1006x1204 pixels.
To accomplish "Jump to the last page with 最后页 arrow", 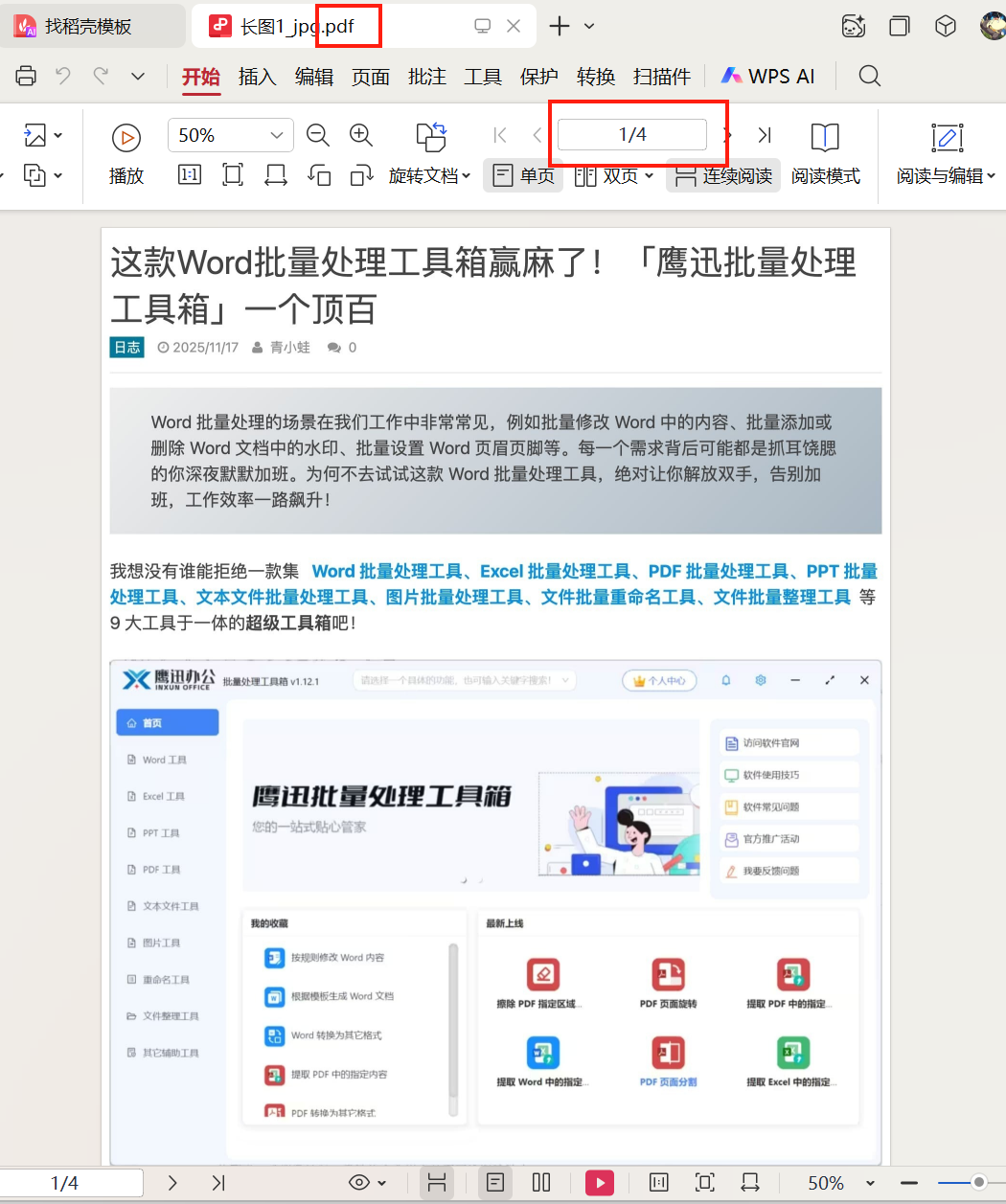I will (x=765, y=135).
